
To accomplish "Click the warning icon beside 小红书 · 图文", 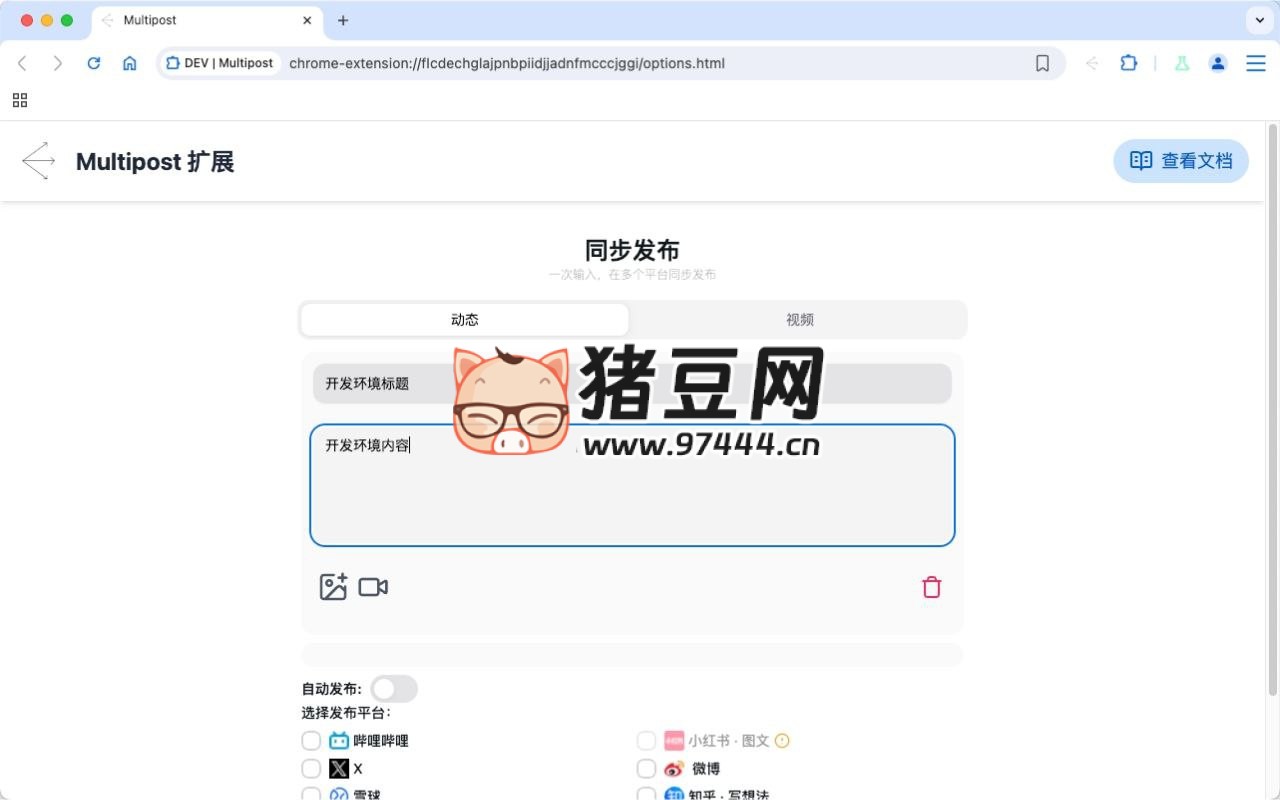I will pos(782,741).
